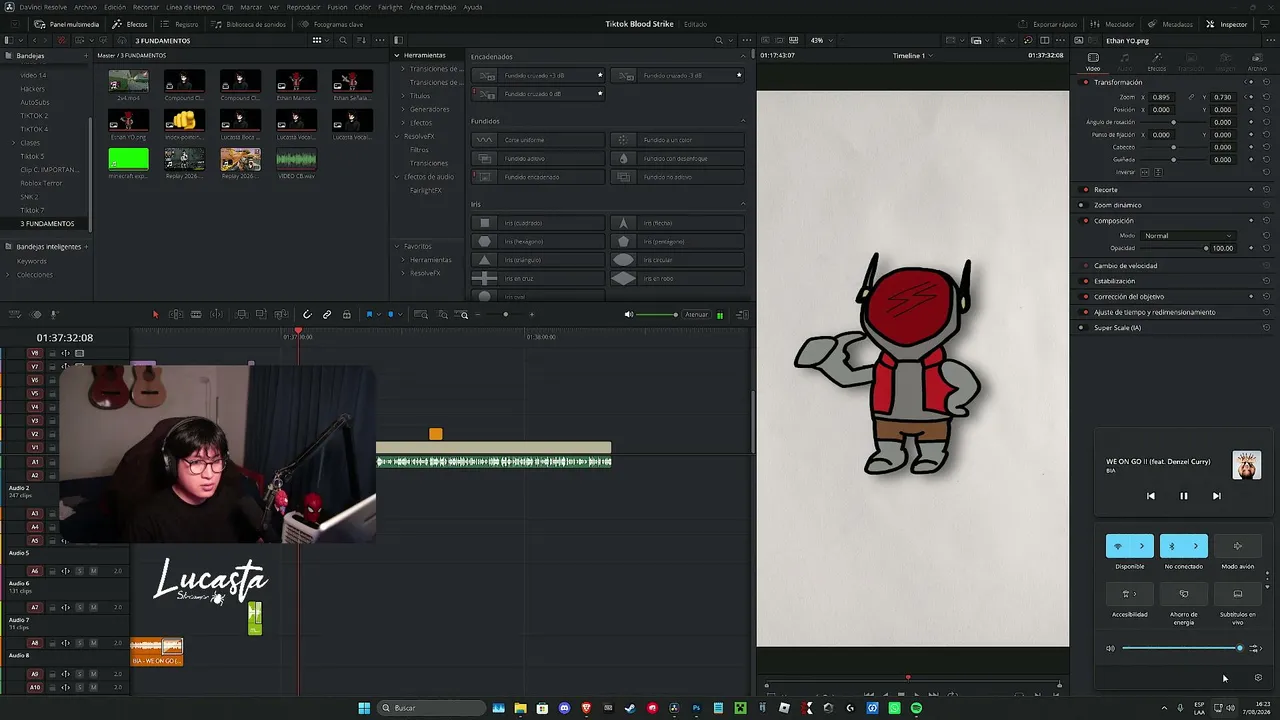This screenshot has width=1280, height=720.
Task: Reset the Transformación section
Action: coord(1267,82)
